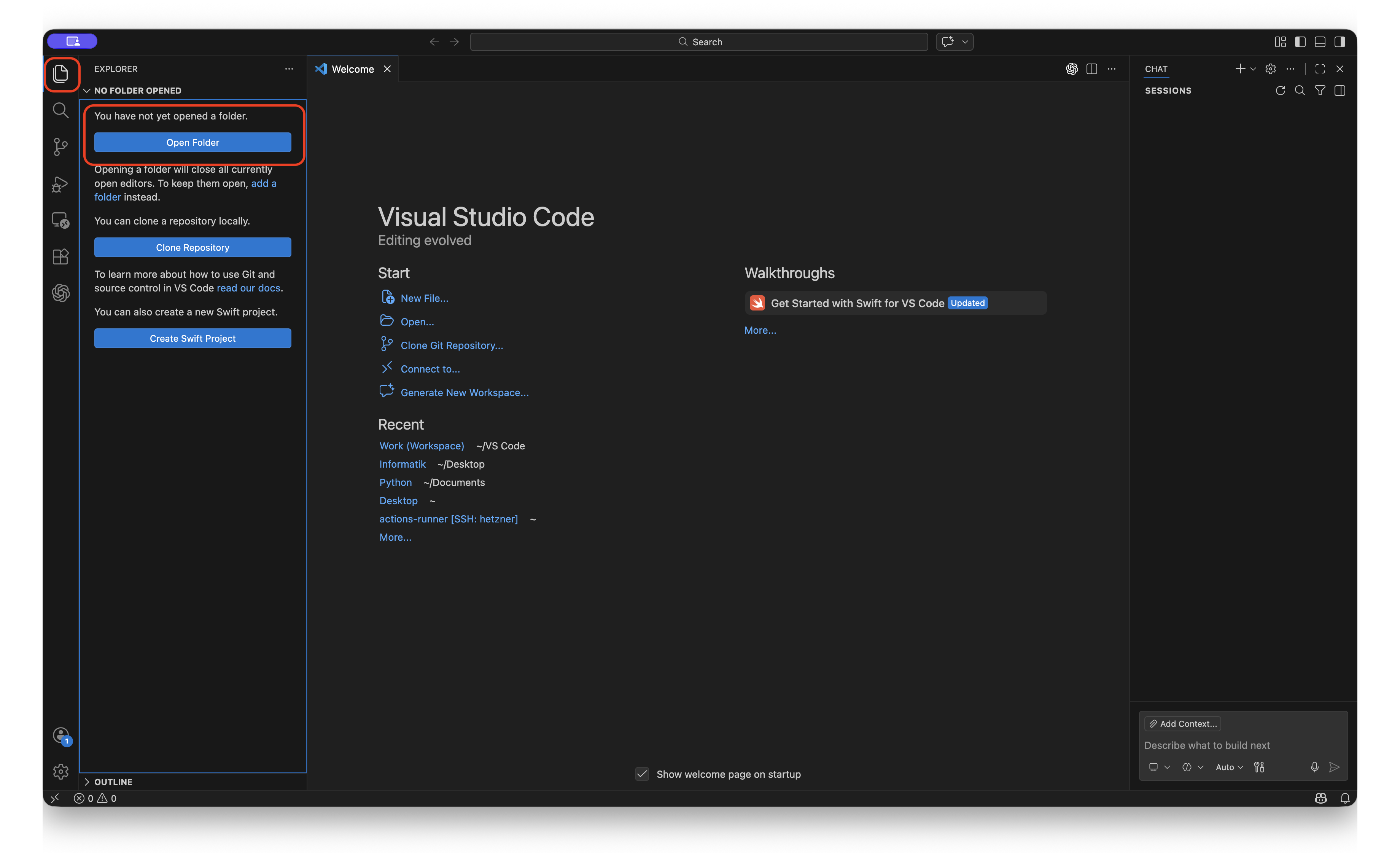Open the notifications bell

click(1345, 798)
